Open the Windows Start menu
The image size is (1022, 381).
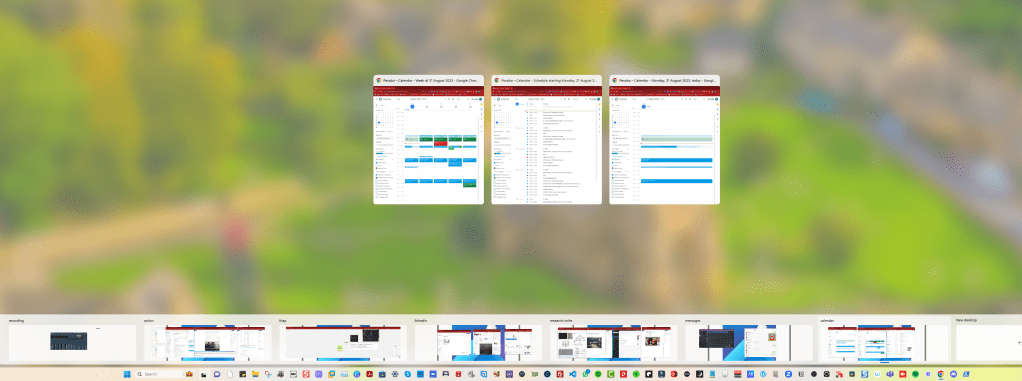tap(127, 374)
